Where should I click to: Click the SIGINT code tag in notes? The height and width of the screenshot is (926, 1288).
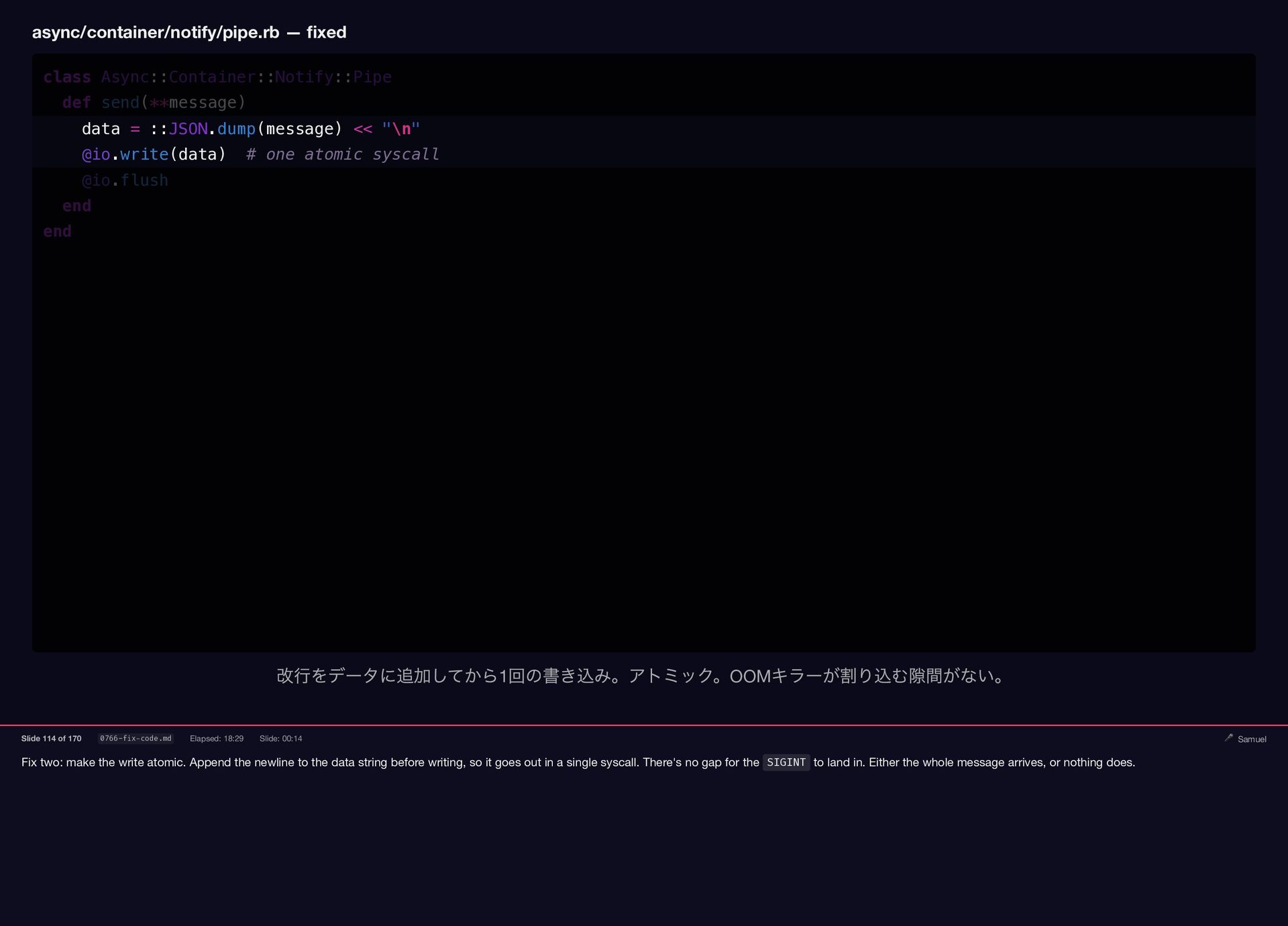786,762
